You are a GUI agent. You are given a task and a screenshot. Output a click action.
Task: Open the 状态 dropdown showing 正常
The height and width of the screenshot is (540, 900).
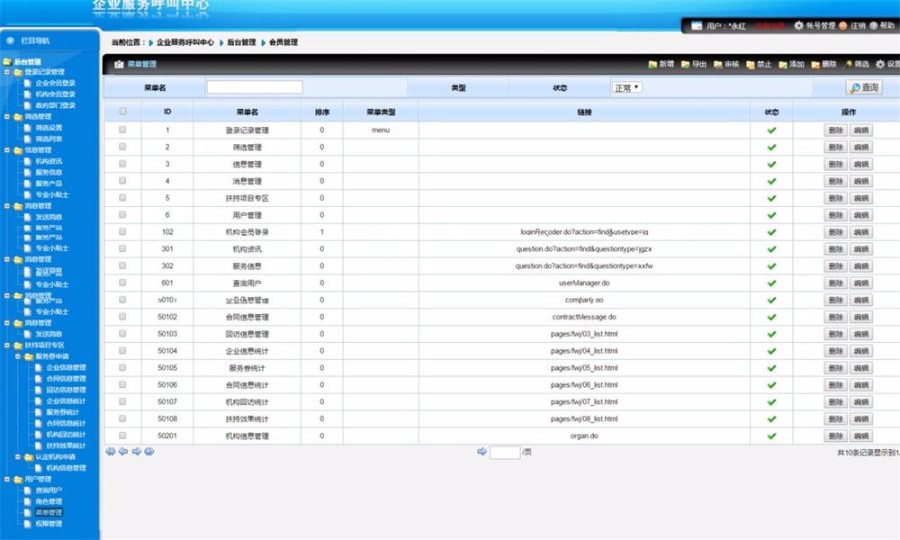tap(627, 88)
